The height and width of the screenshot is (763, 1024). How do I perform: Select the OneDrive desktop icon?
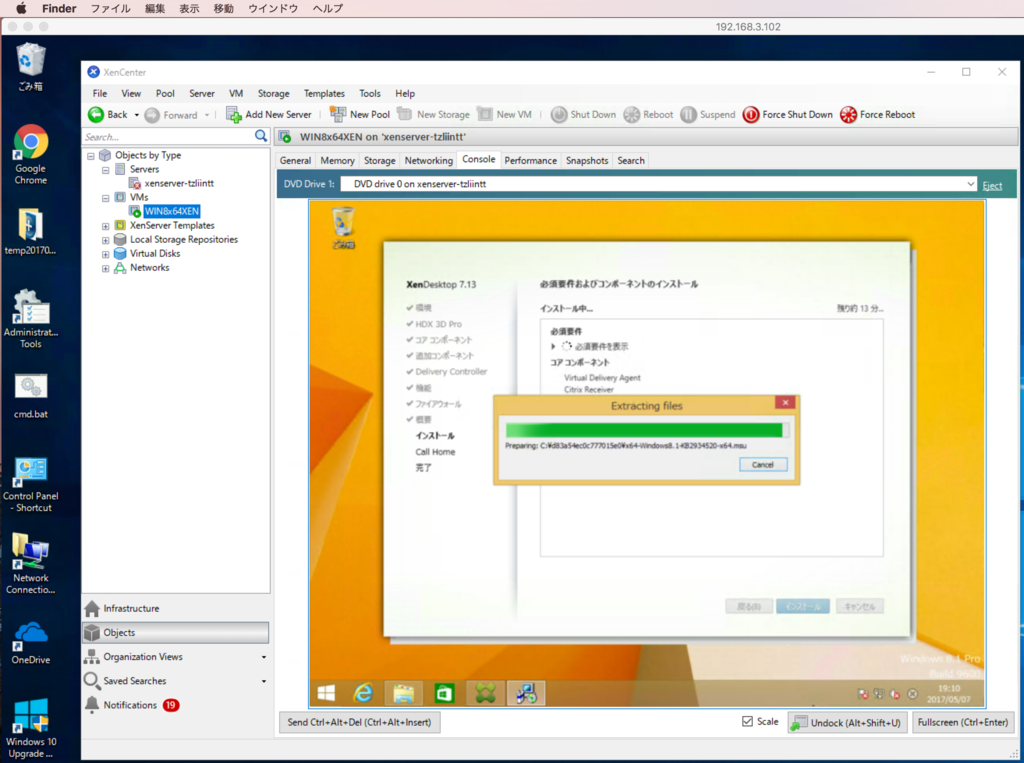pos(31,643)
